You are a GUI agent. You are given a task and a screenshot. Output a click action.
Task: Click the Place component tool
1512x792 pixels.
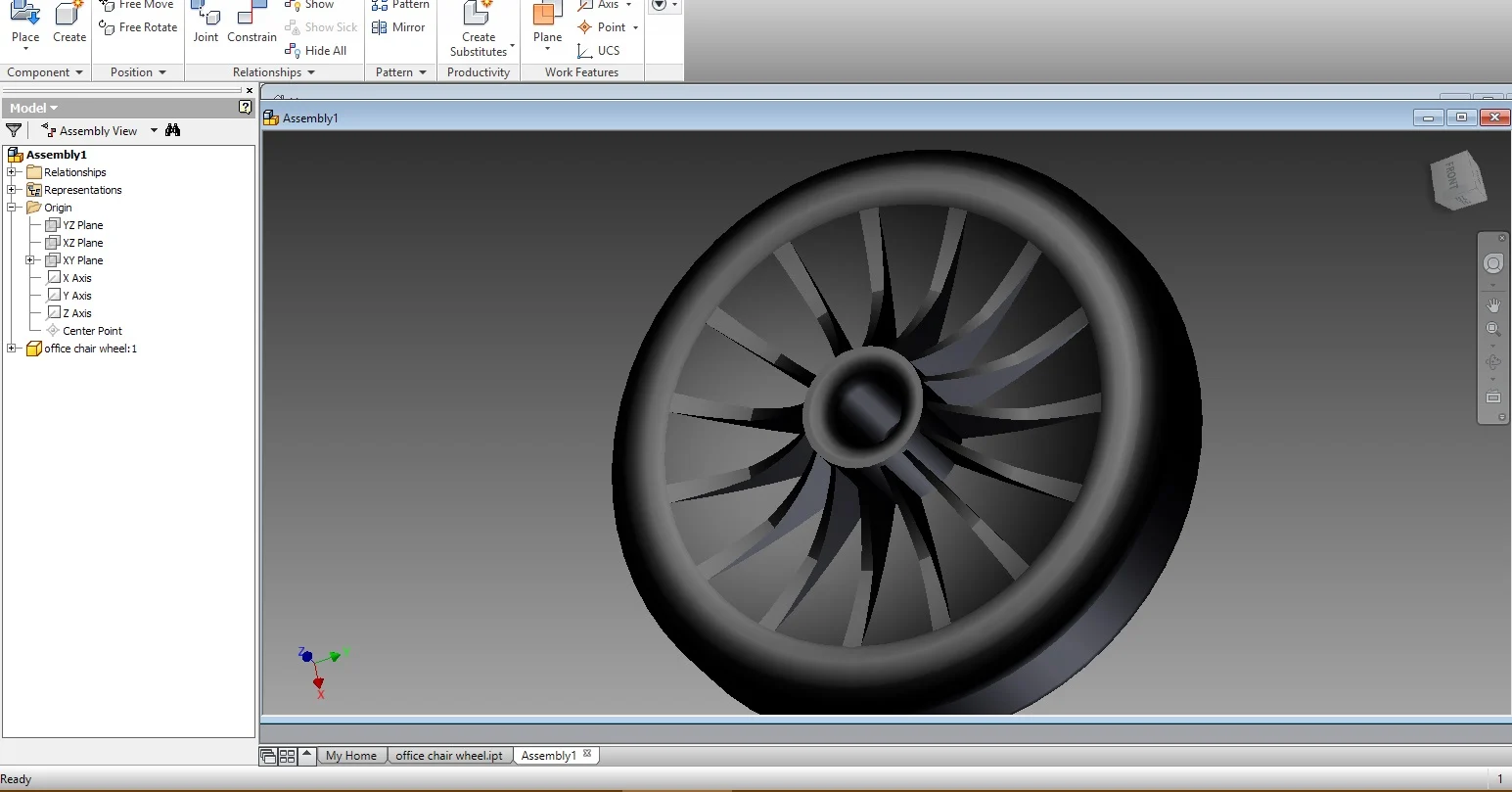[25, 25]
